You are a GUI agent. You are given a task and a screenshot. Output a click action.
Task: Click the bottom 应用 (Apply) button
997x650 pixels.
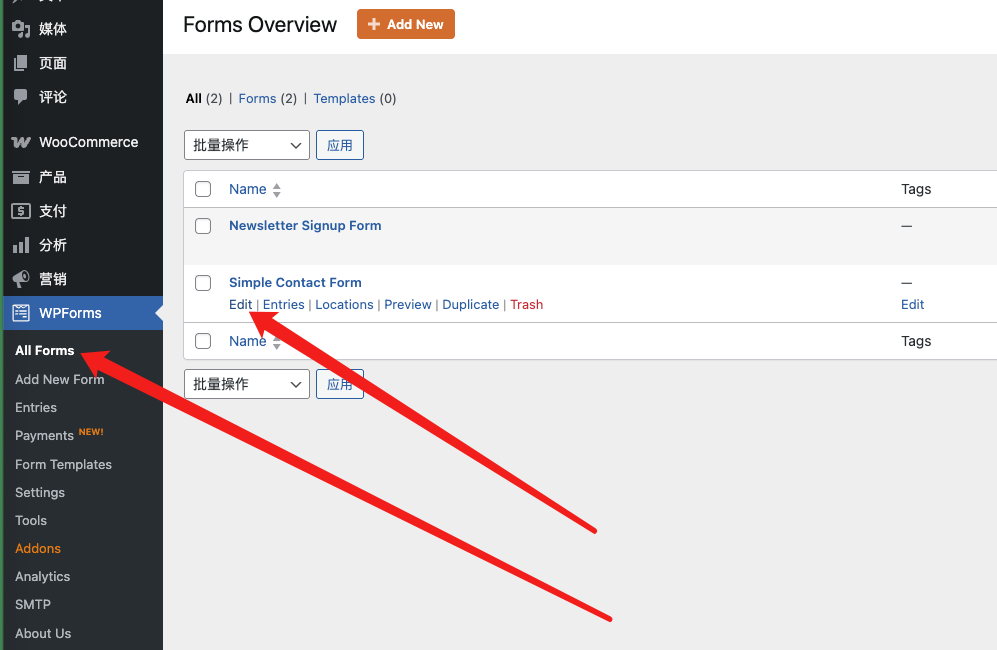click(340, 384)
